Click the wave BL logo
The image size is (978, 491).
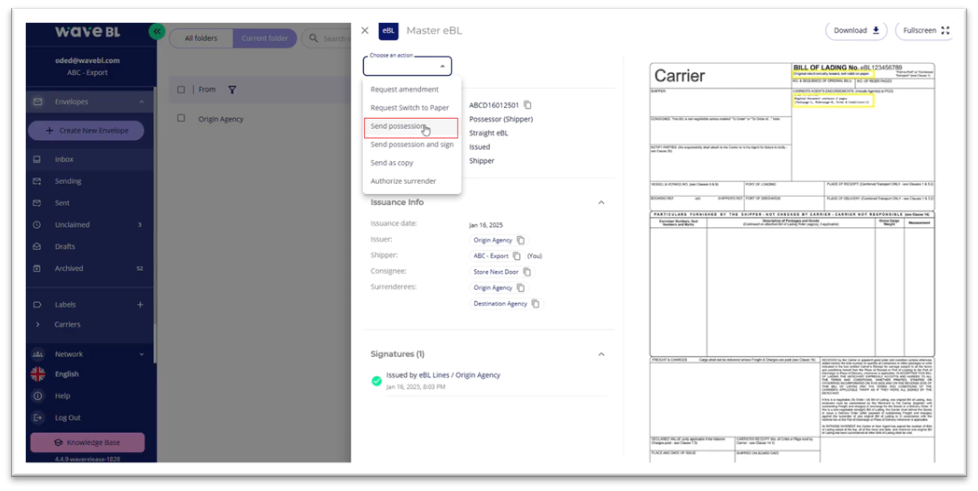[x=87, y=31]
